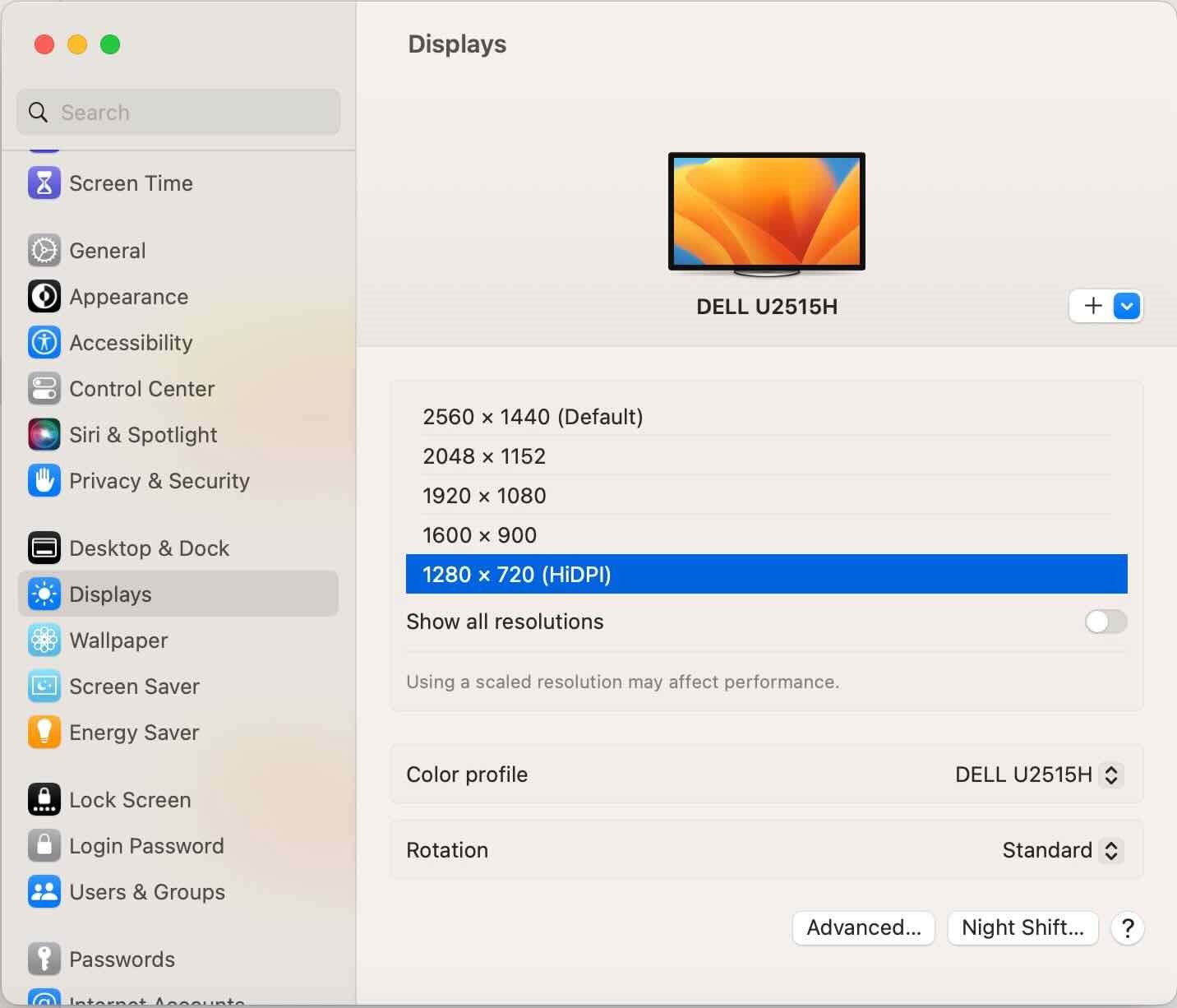
Task: Click the DELL U2515H monitor thumbnail
Action: 766,212
